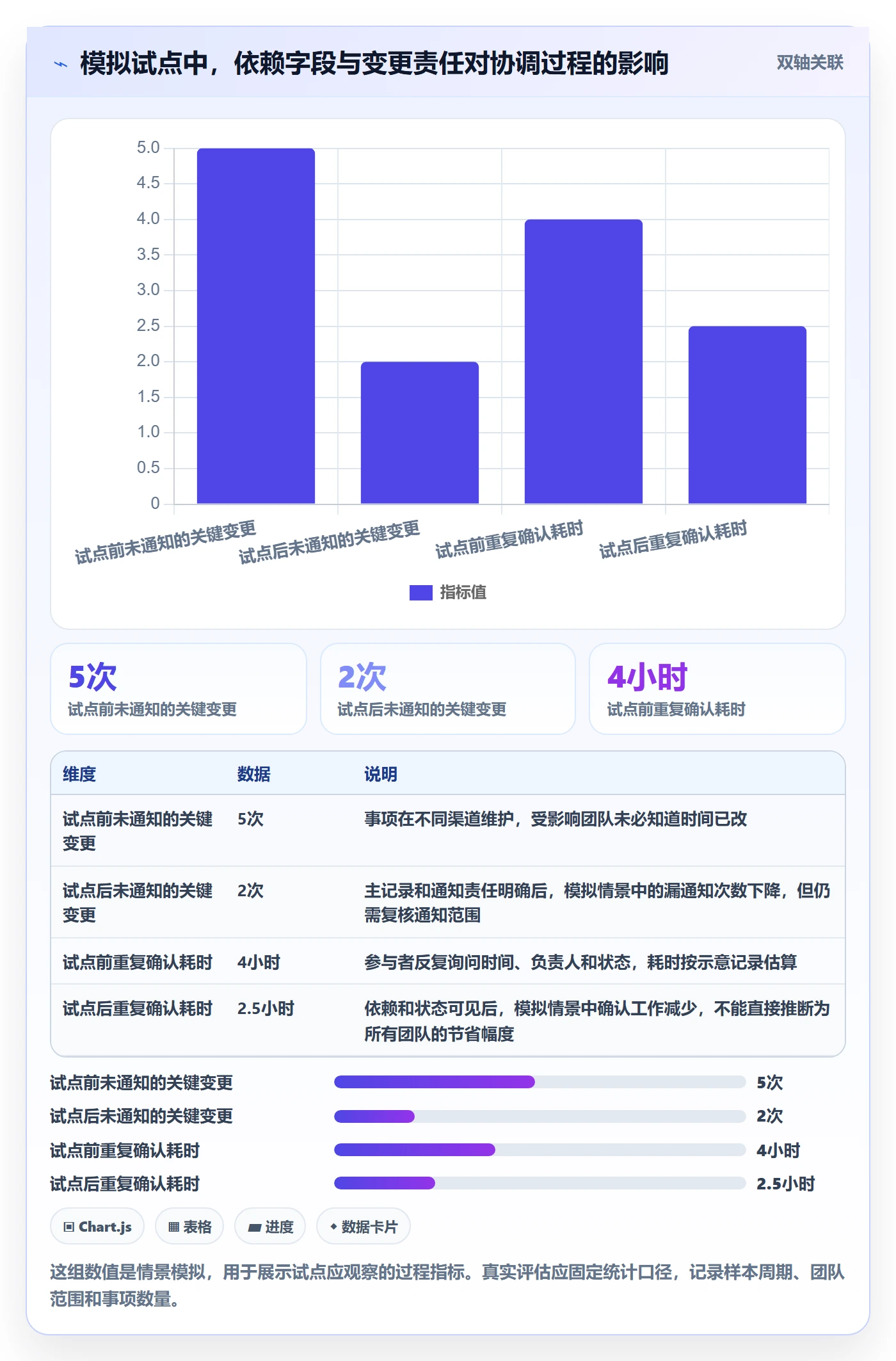The width and height of the screenshot is (896, 1361).
Task: Click the 双轴关联 badge in the header
Action: [x=810, y=63]
